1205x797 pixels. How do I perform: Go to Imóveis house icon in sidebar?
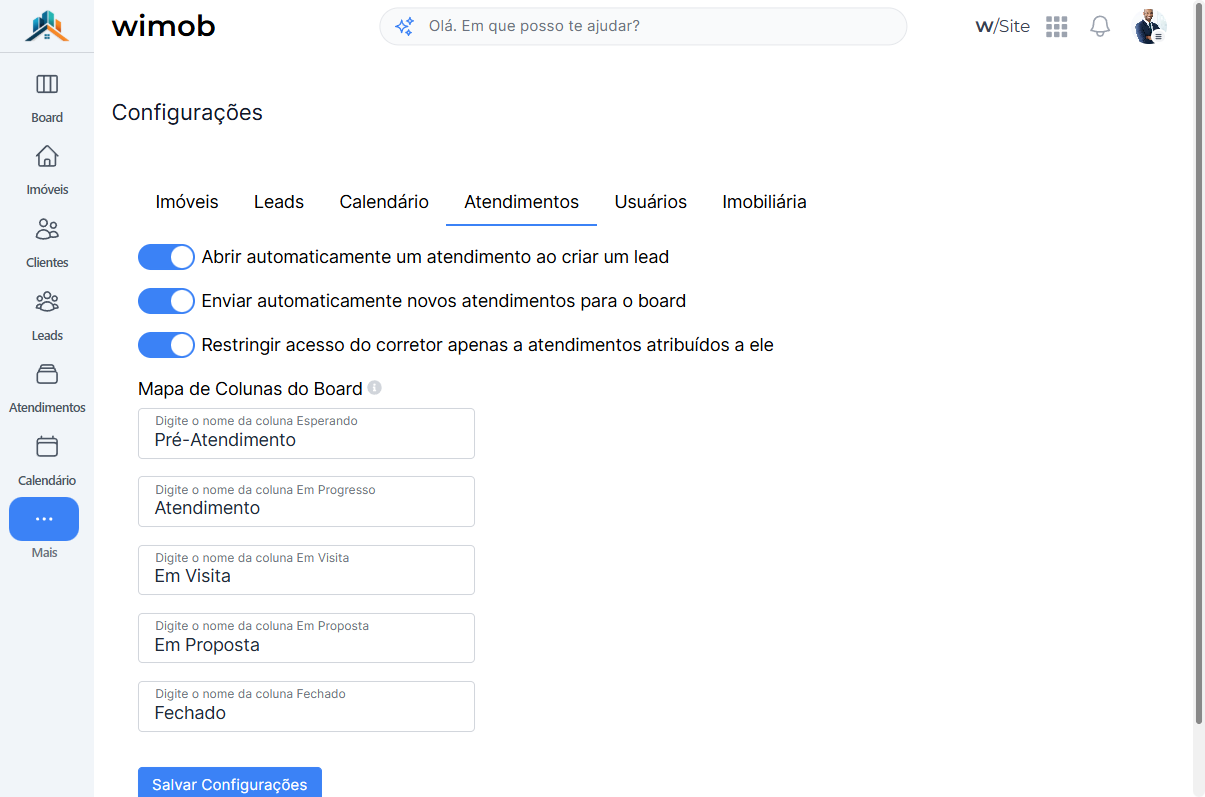[47, 156]
